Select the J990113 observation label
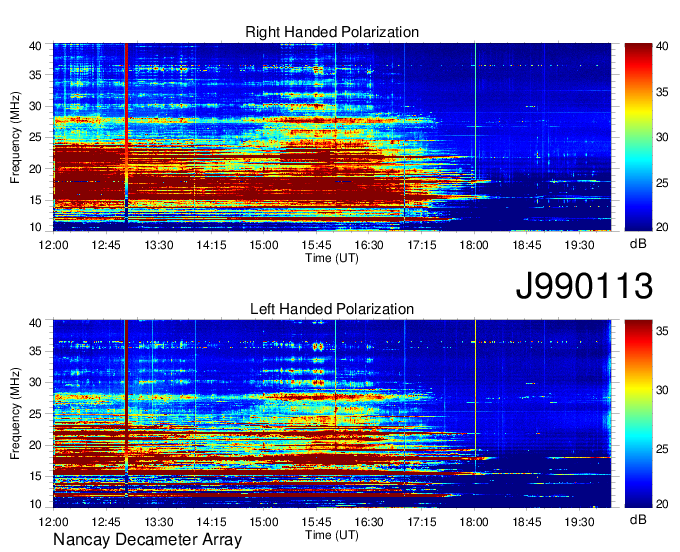This screenshot has width=680, height=552. point(584,285)
